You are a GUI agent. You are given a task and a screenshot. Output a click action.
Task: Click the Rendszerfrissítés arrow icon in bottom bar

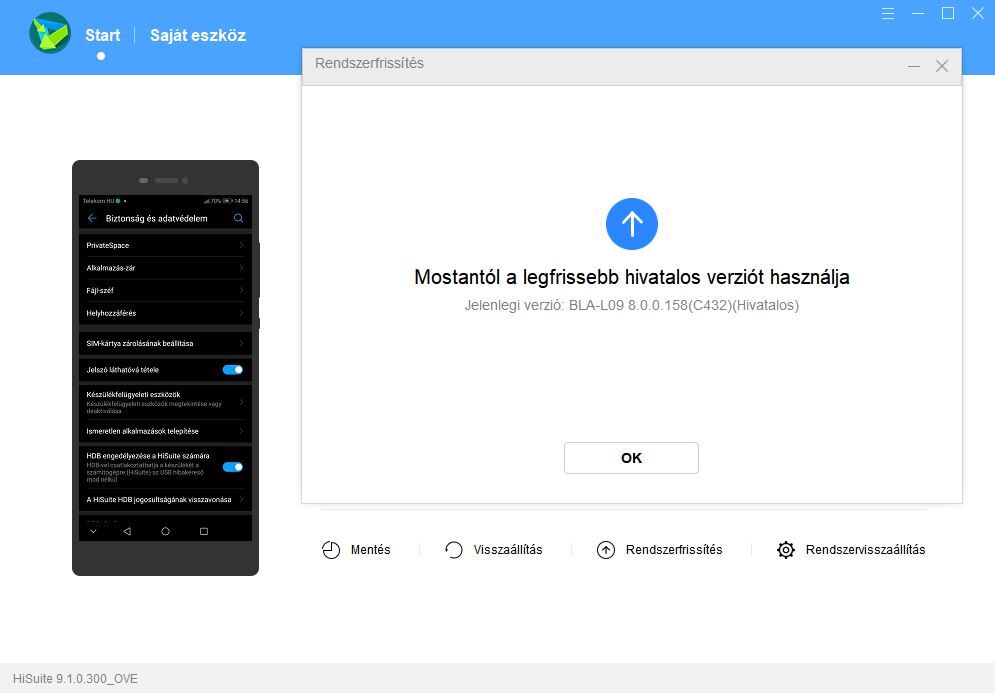coord(606,550)
